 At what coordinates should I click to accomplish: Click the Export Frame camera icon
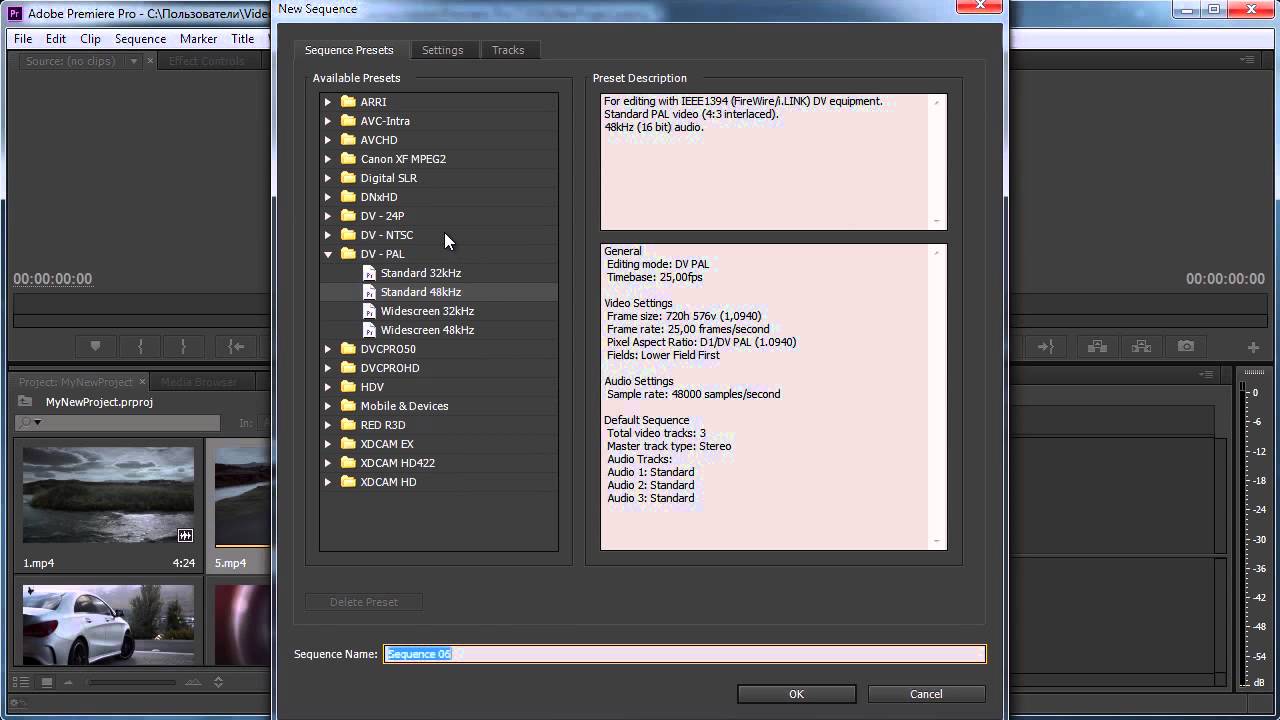(x=1185, y=346)
